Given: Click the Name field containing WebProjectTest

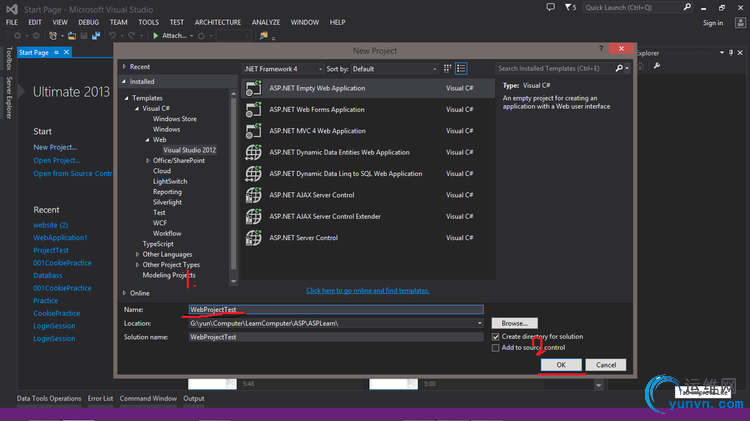Looking at the screenshot, I should [336, 310].
